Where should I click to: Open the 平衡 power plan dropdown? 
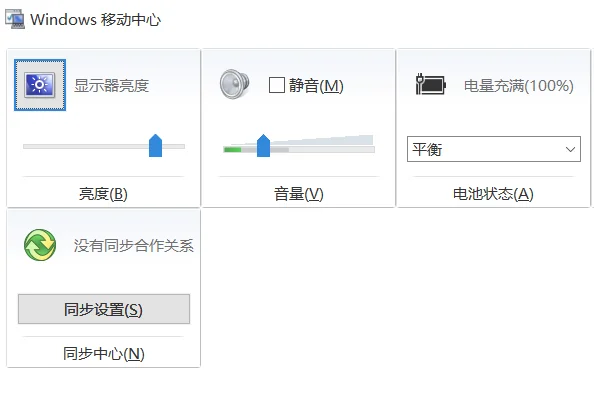494,149
